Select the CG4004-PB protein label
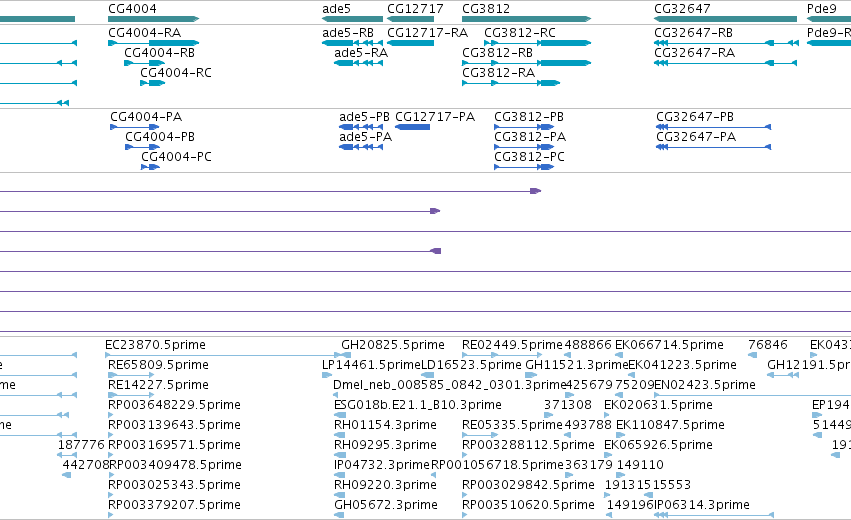The width and height of the screenshot is (851, 520). pyautogui.click(x=160, y=137)
